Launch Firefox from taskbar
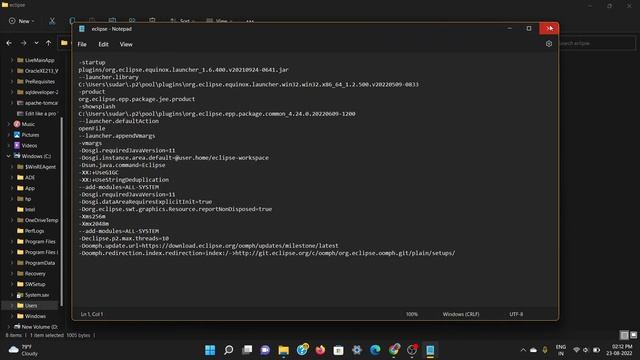Viewport: 640px width, 360px height. [320, 350]
